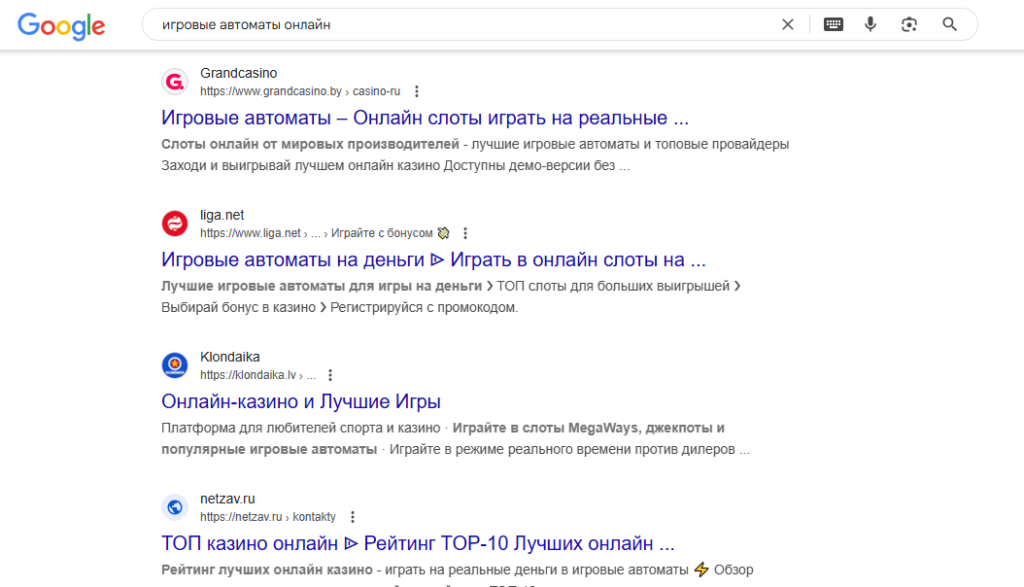The height and width of the screenshot is (587, 1024).
Task: Start voice search with the microphone icon
Action: (x=871, y=25)
